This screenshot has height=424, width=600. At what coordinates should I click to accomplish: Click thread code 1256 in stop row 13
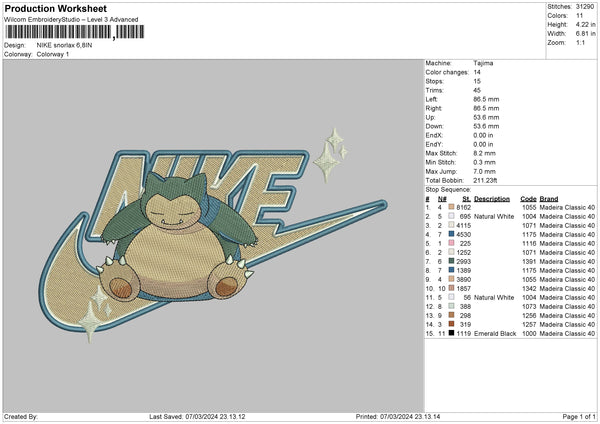click(529, 316)
